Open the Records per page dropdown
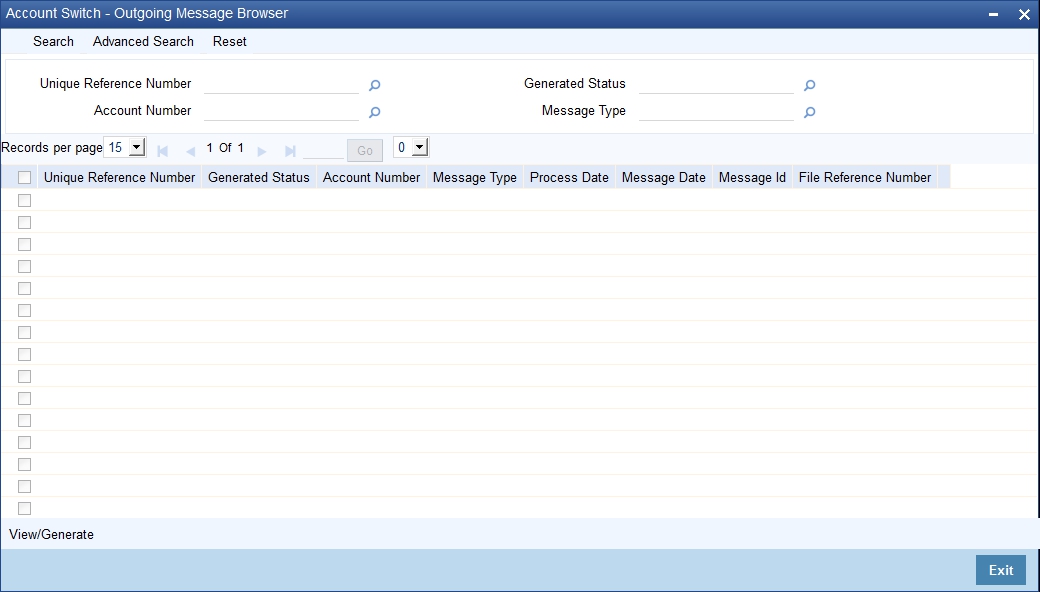The width and height of the screenshot is (1040, 592). 125,147
